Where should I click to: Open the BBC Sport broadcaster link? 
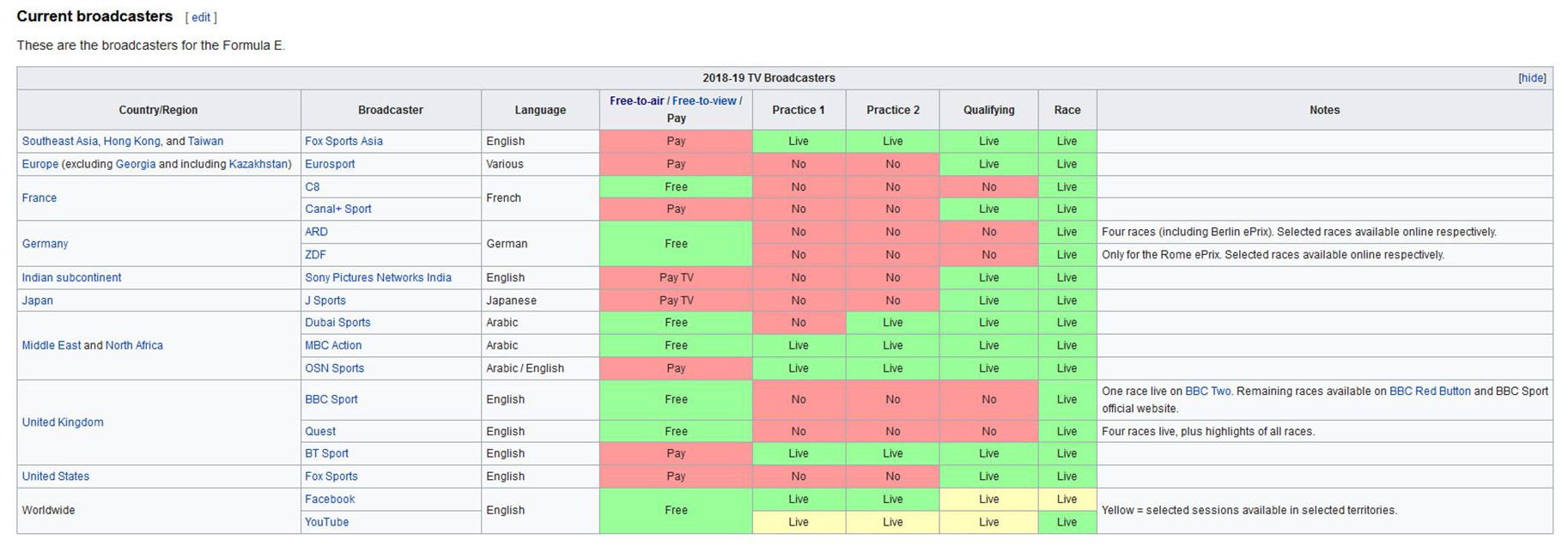331,400
